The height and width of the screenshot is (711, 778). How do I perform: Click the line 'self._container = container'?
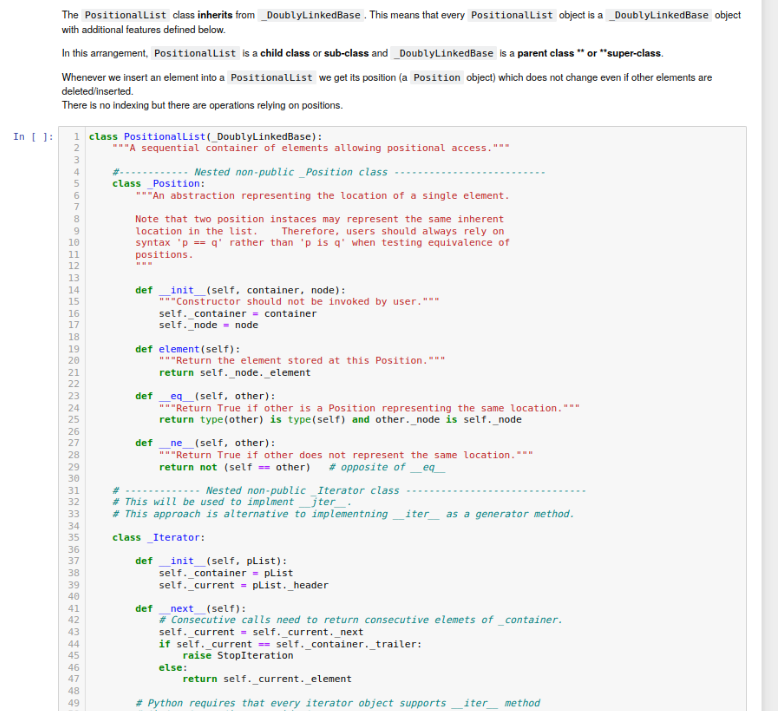coord(237,314)
